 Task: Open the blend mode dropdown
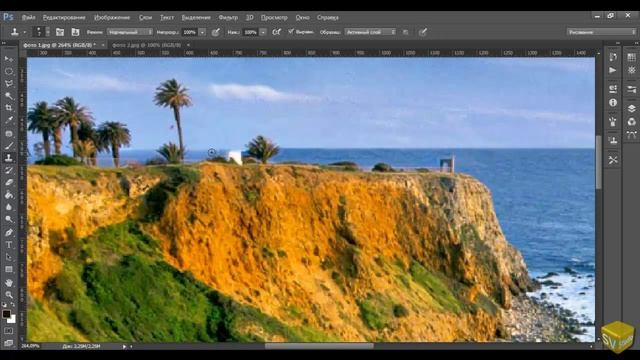coord(130,32)
